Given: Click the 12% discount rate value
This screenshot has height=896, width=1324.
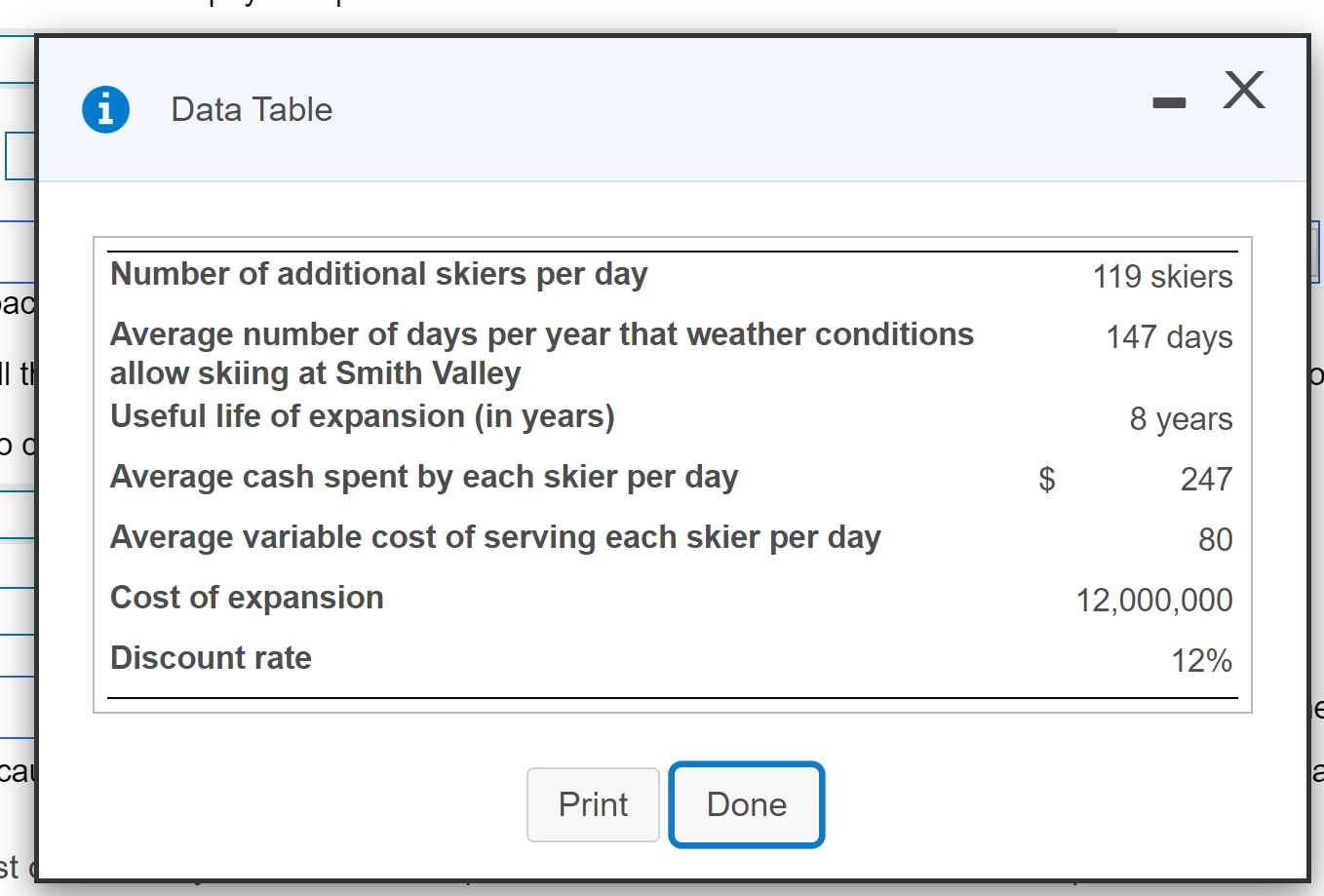Looking at the screenshot, I should click(x=1201, y=659).
